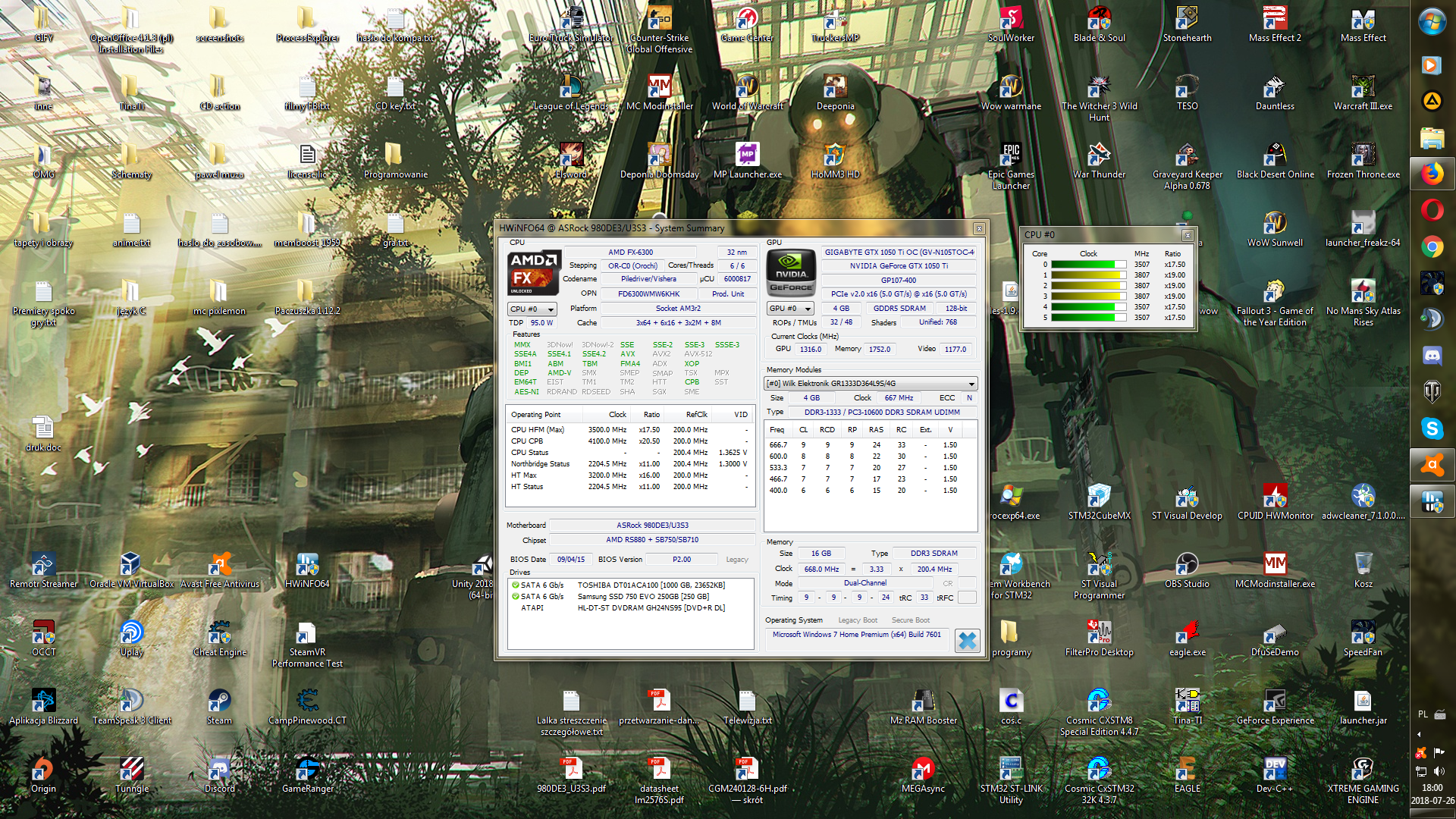Open Skype from the taskbar
This screenshot has width=1456, height=819.
[x=1432, y=428]
